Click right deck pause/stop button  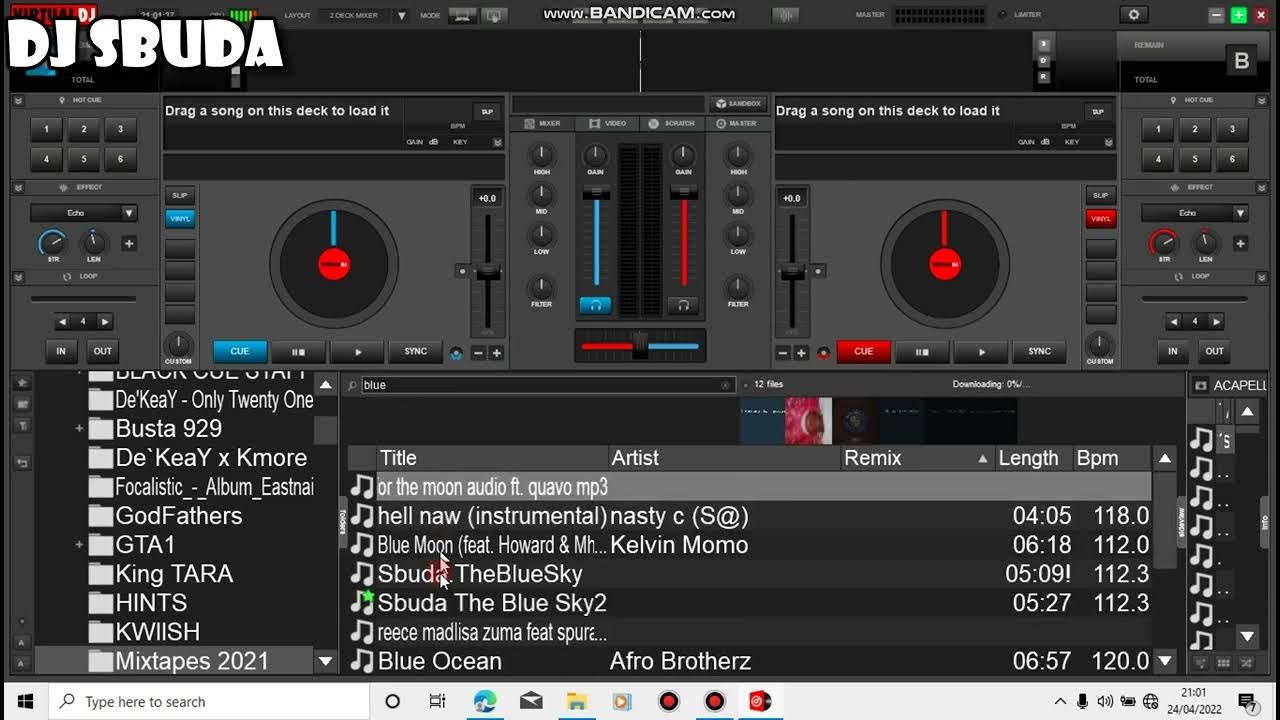pos(922,352)
